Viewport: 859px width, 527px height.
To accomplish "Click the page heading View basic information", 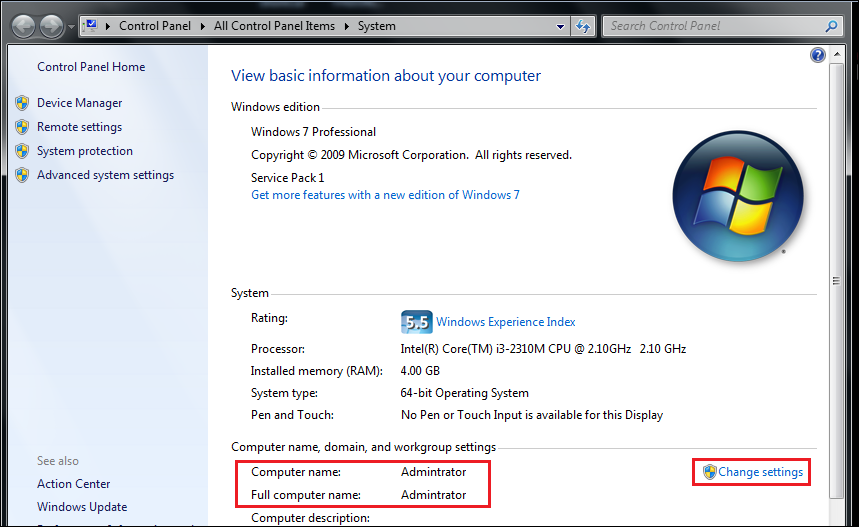I will click(x=386, y=76).
